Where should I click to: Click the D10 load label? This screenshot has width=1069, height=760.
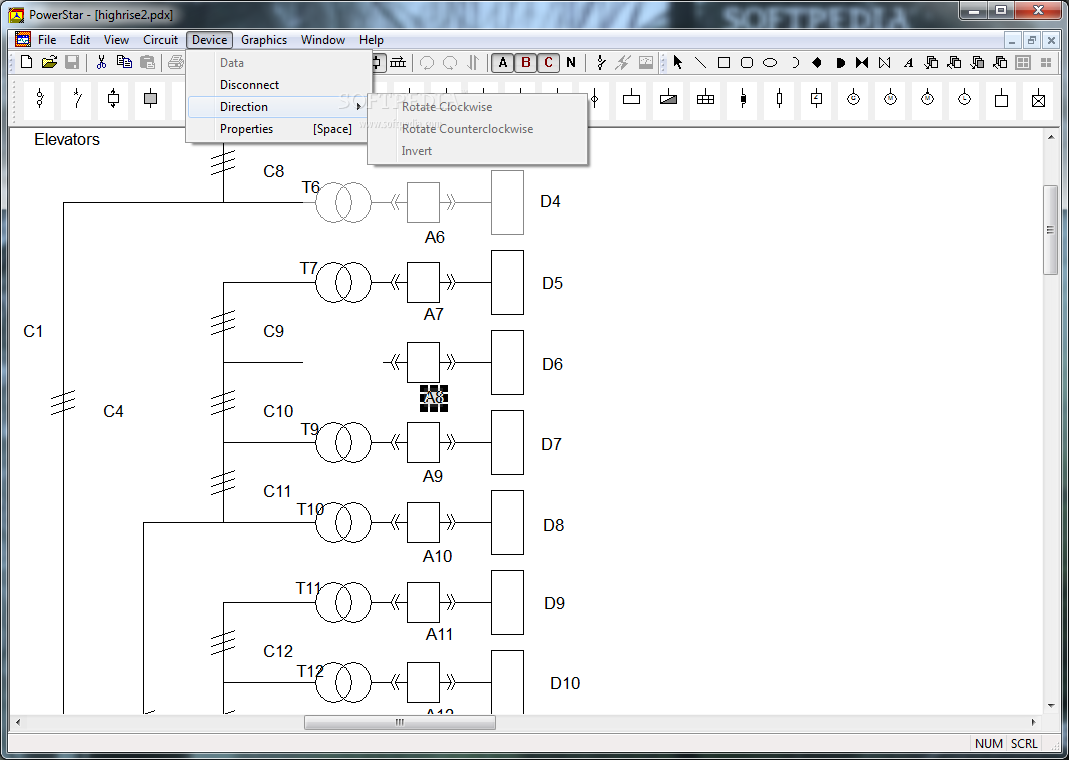tap(565, 683)
